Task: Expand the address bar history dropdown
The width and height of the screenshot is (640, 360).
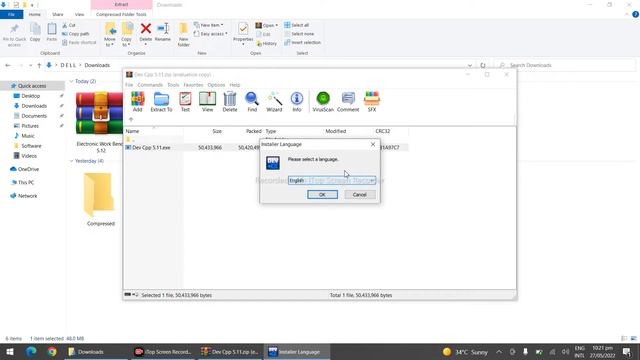Action: pos(470,65)
